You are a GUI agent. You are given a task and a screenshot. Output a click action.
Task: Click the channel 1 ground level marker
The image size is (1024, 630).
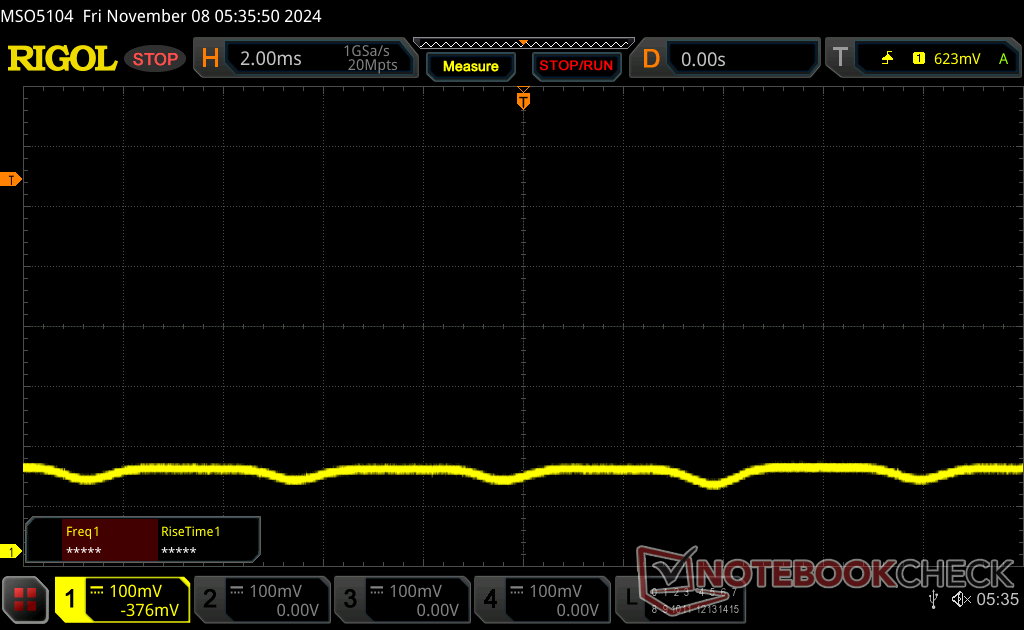pyautogui.click(x=12, y=552)
